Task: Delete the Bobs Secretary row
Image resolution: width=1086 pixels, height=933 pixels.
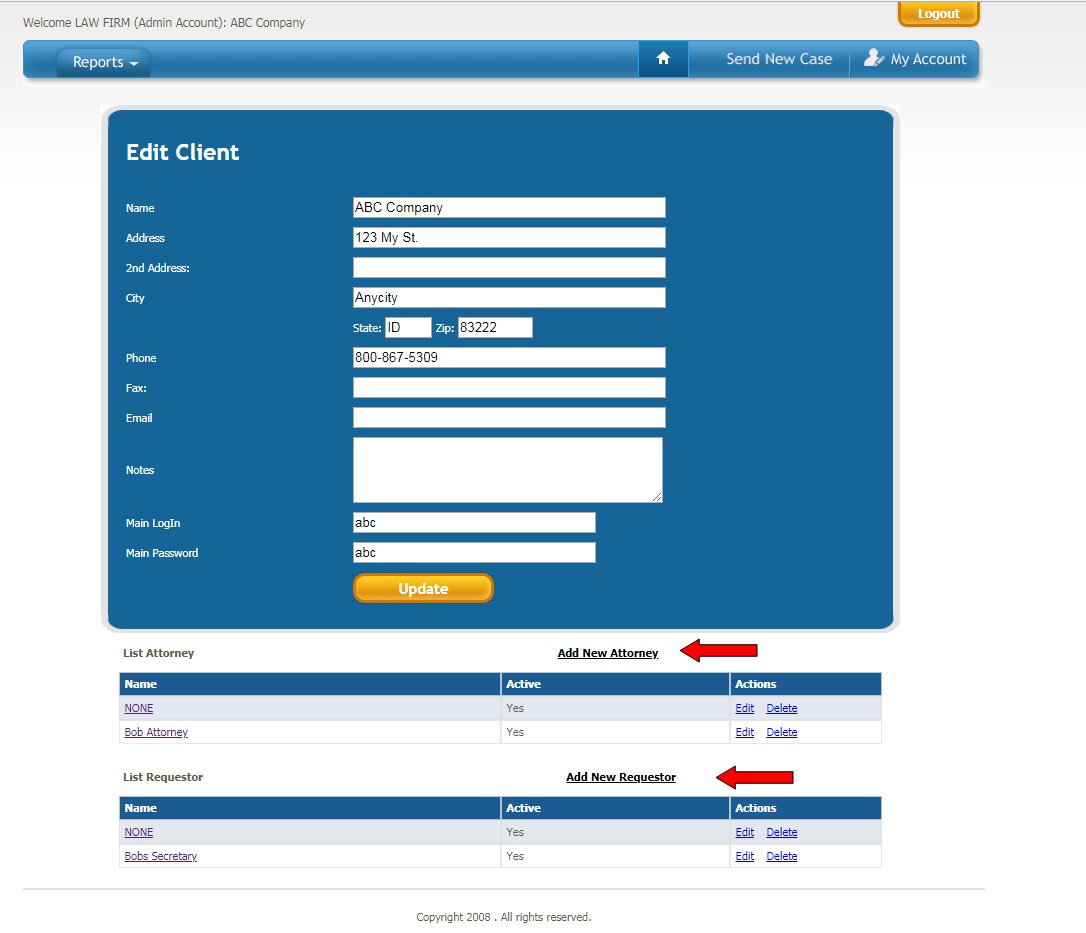Action: tap(781, 856)
